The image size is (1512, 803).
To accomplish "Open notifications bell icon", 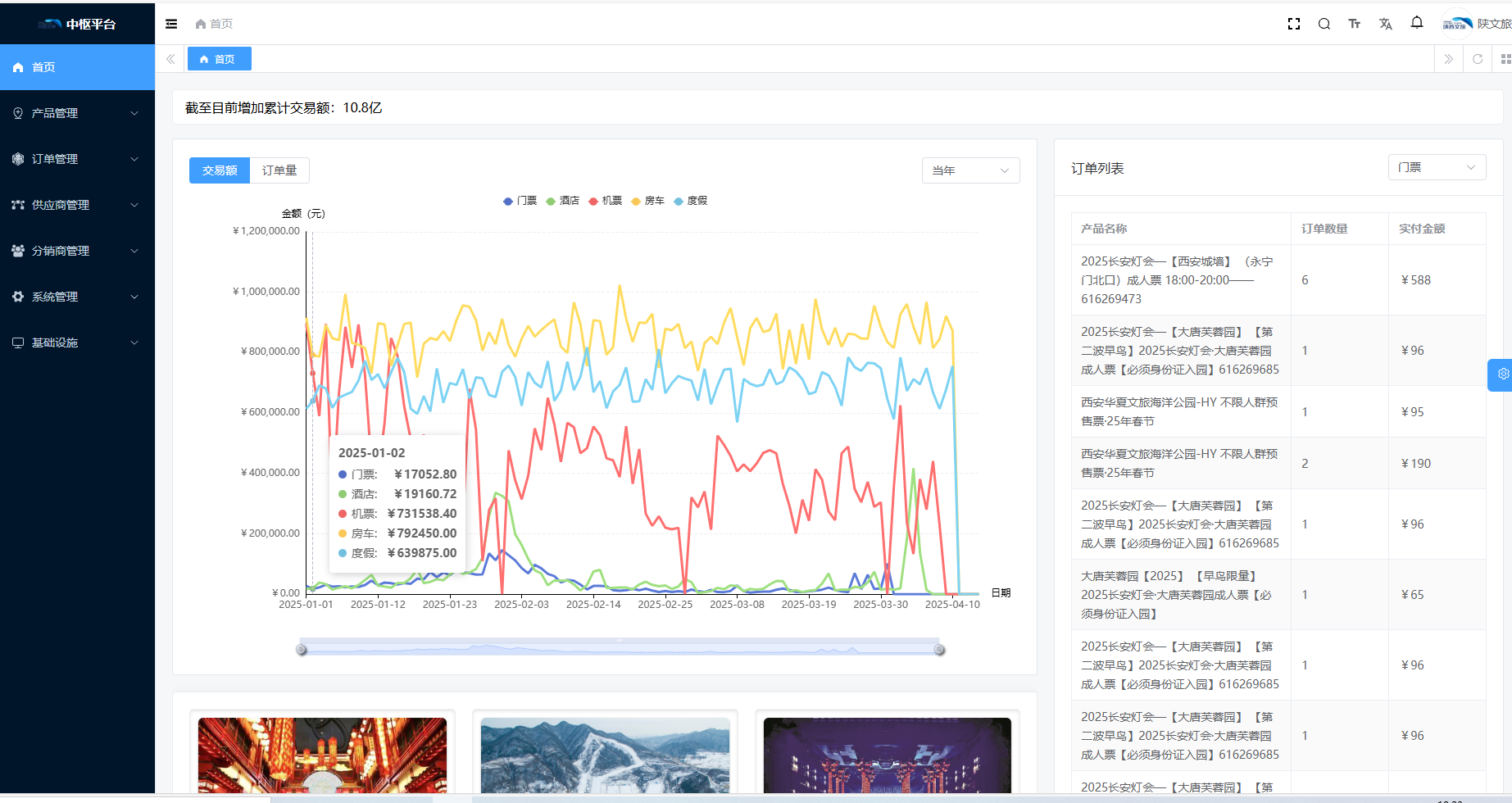I will point(1417,23).
